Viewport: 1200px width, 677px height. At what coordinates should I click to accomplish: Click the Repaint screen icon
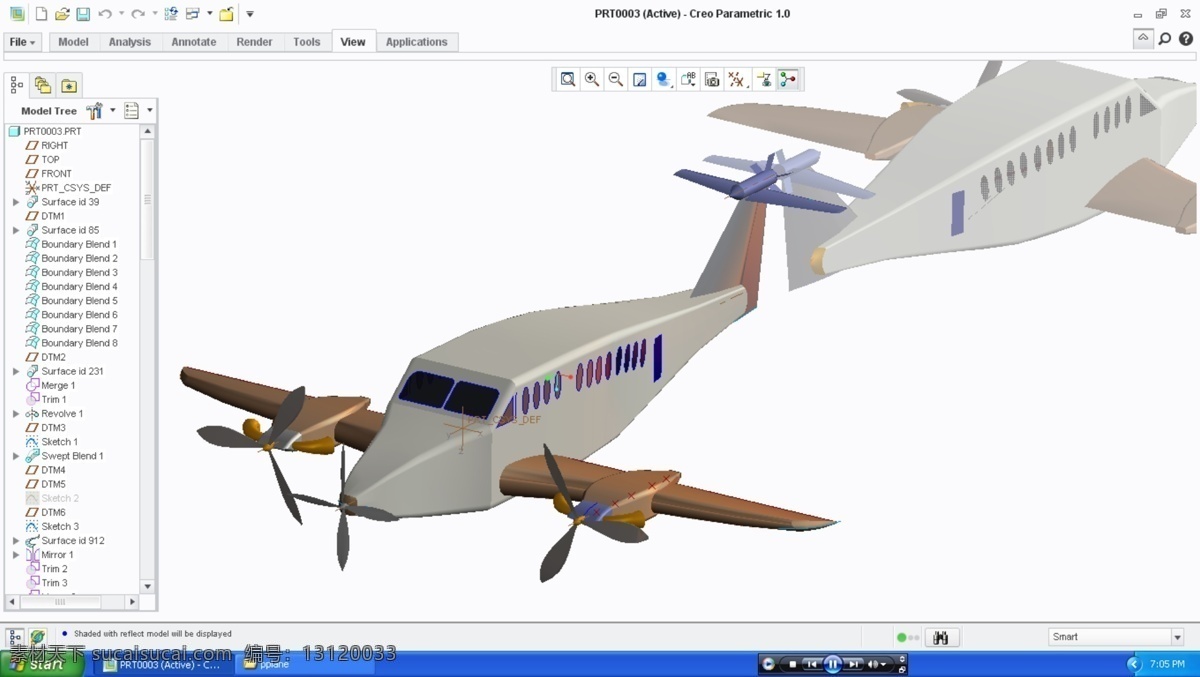pyautogui.click(x=640, y=79)
